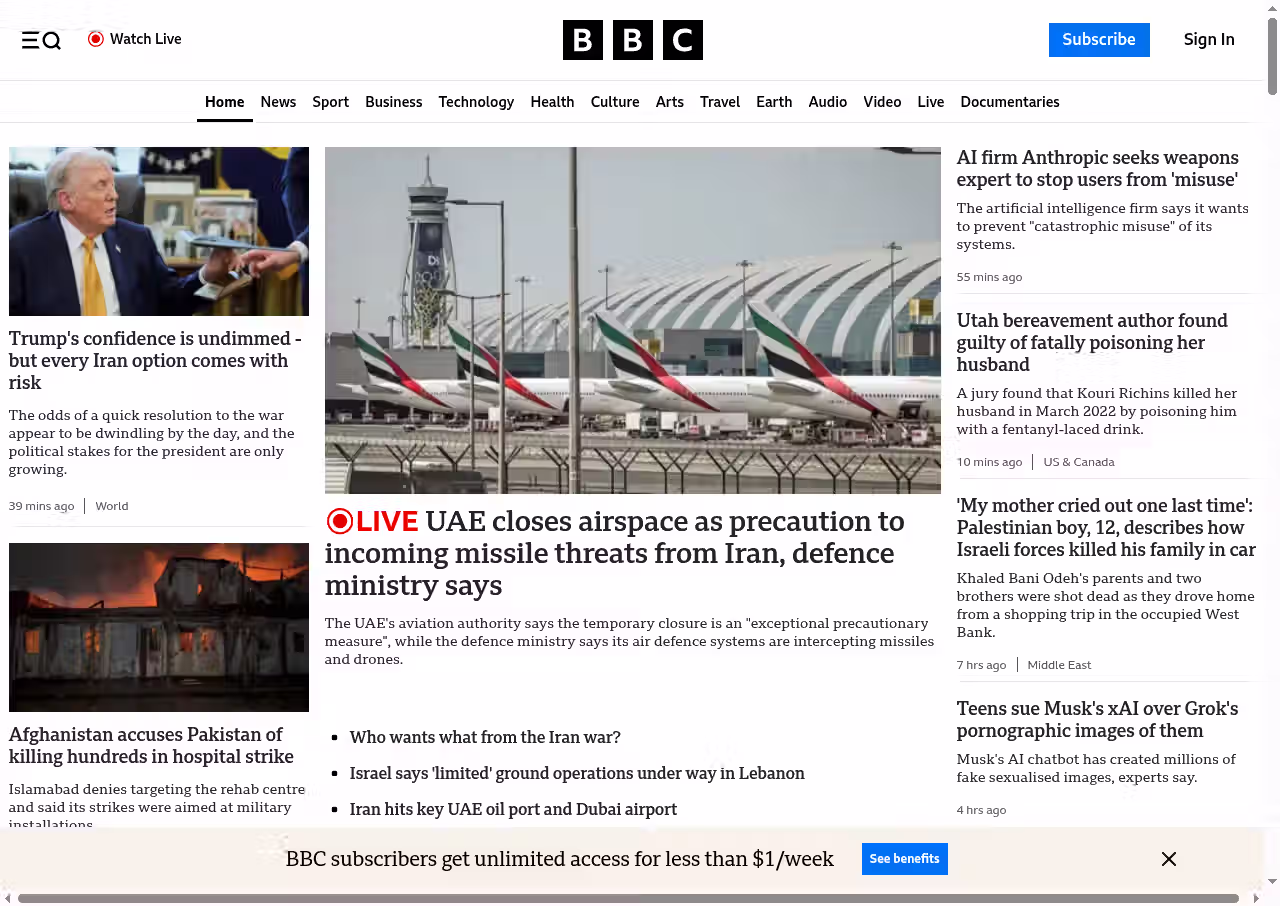Click the red LIVE indicator on UAE headline

(x=372, y=522)
